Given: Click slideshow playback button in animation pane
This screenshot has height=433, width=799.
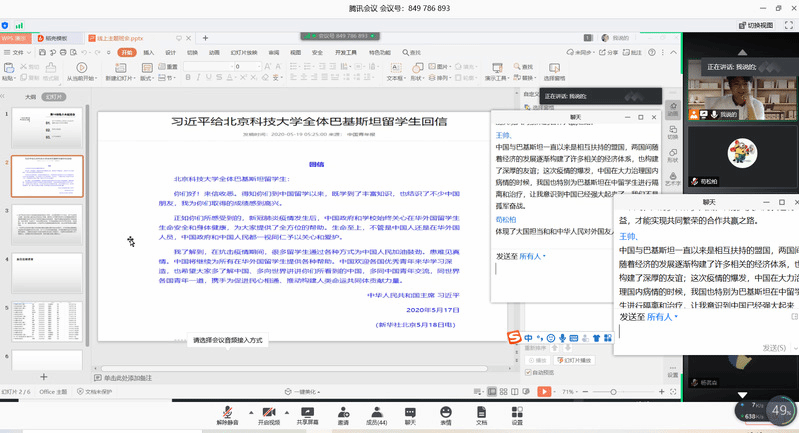Looking at the screenshot, I should pos(574,360).
